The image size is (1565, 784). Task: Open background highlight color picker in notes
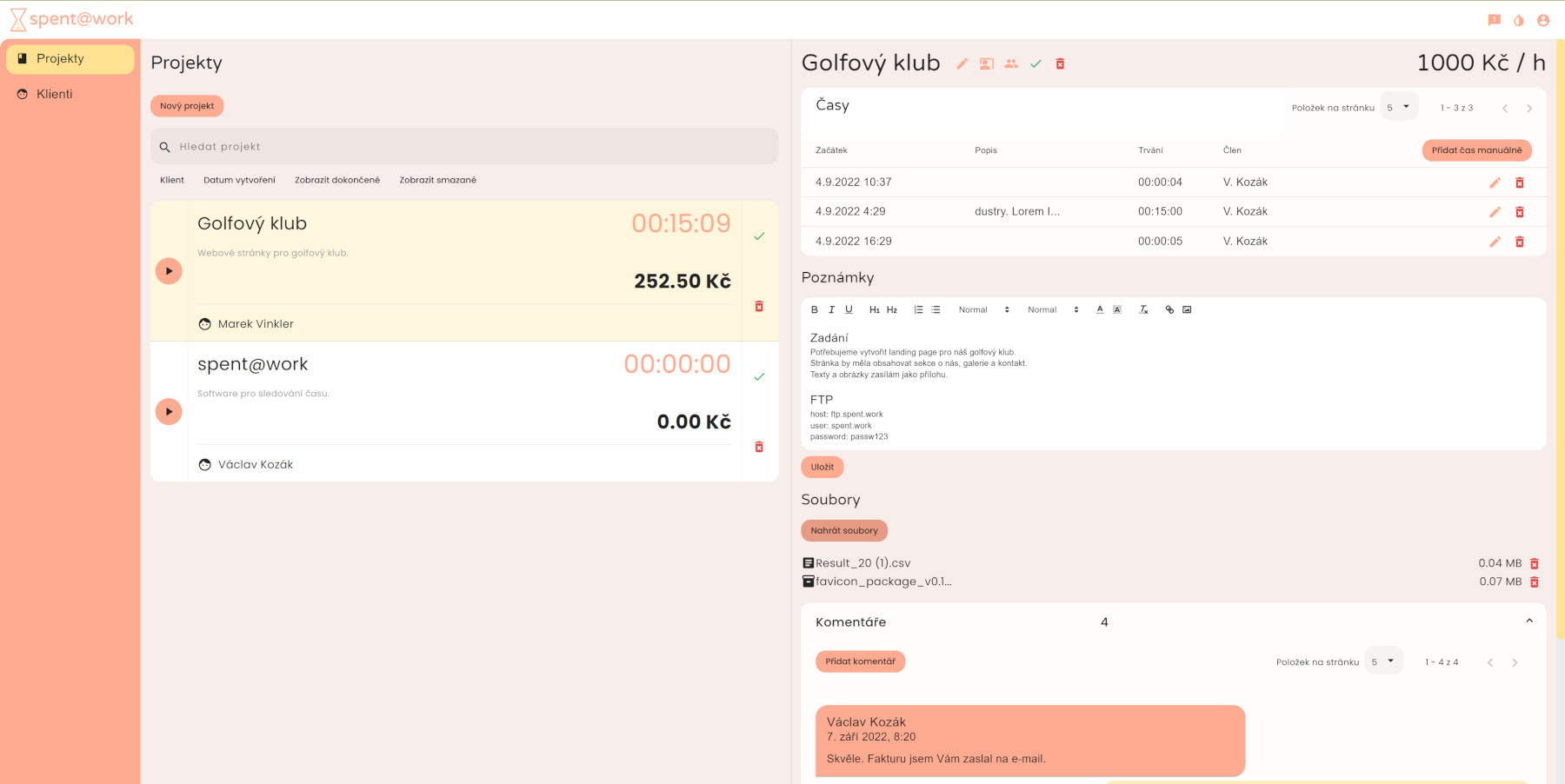pyautogui.click(x=1117, y=309)
